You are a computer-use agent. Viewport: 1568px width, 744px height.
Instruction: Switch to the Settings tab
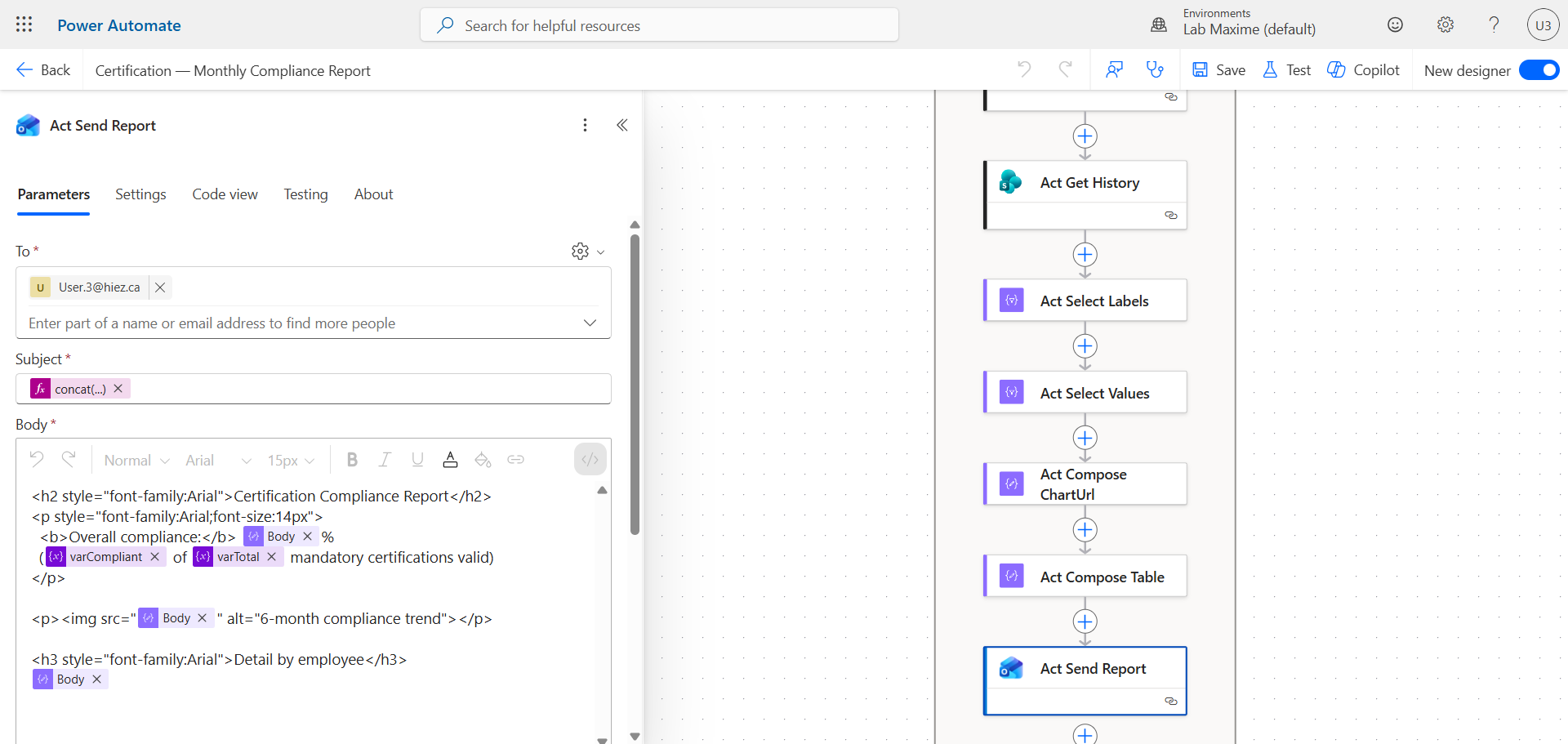(x=140, y=194)
